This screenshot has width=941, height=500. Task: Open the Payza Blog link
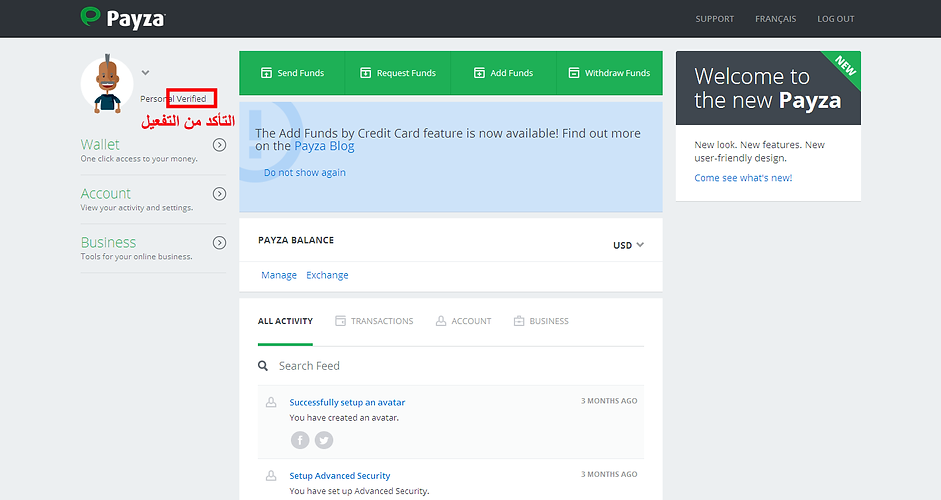click(324, 146)
